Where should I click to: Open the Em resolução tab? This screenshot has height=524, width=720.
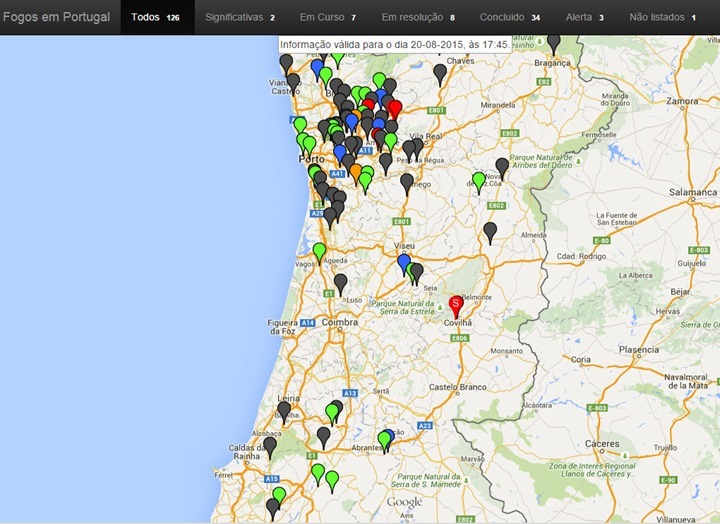coord(418,17)
